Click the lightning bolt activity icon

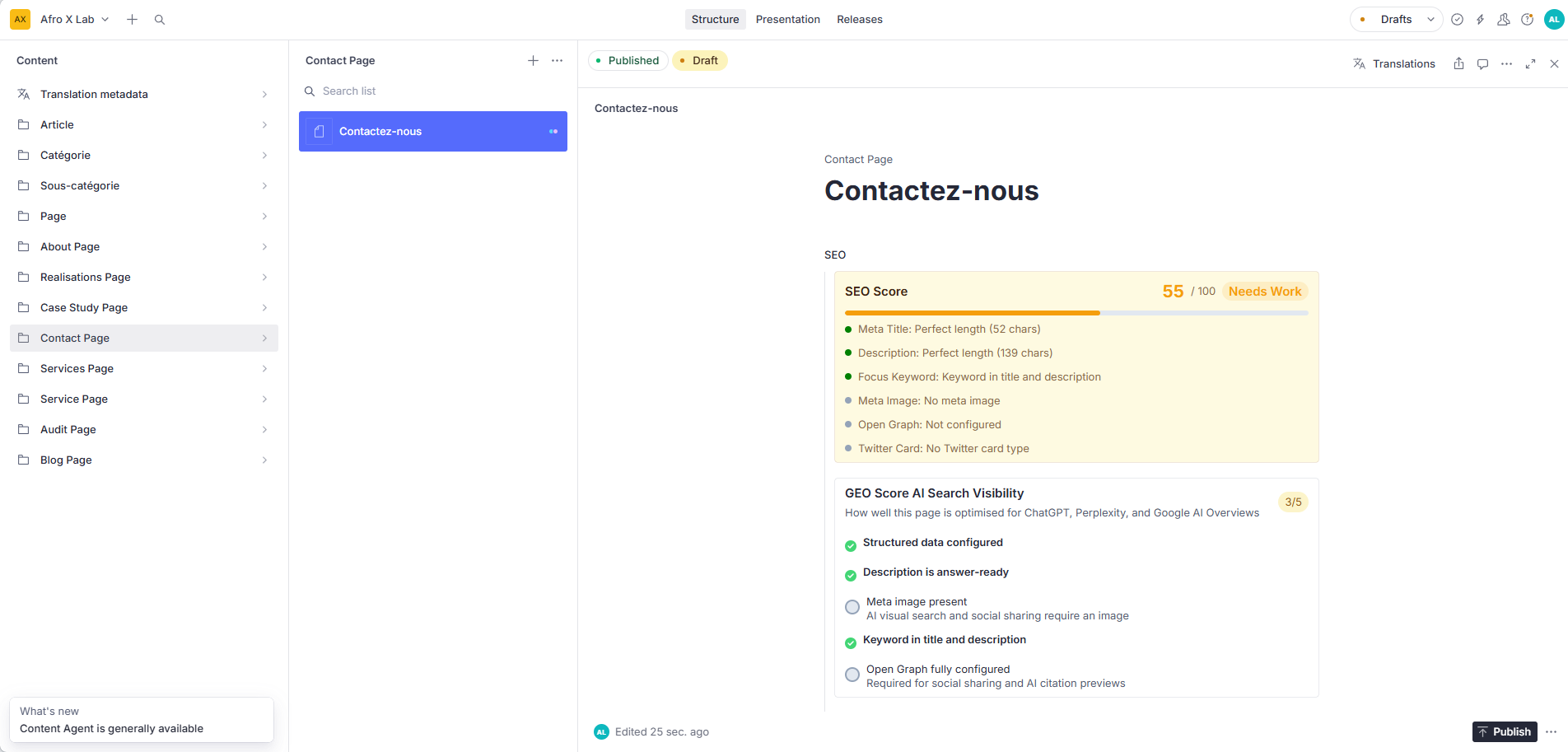tap(1480, 19)
